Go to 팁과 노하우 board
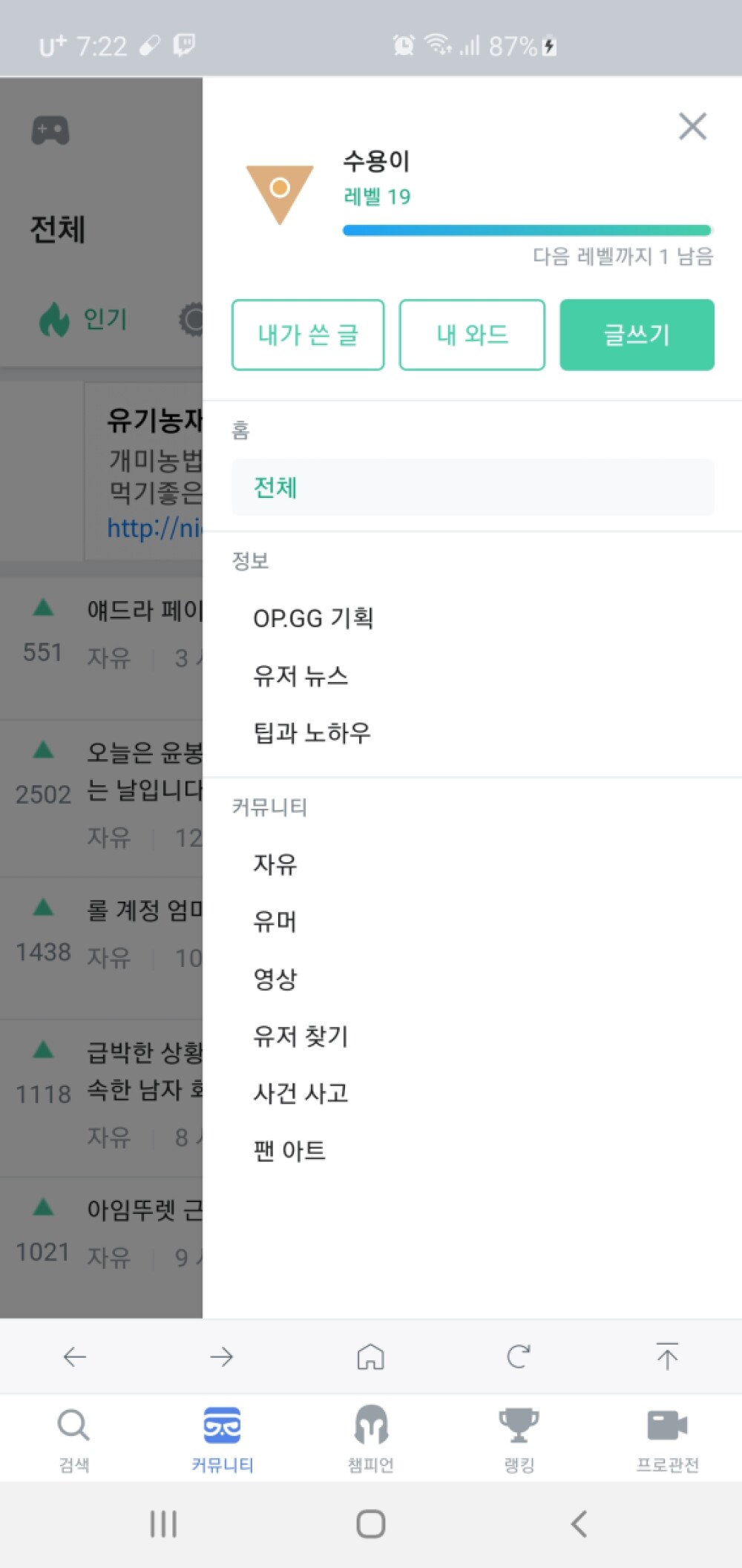The image size is (742, 1568). 312,733
